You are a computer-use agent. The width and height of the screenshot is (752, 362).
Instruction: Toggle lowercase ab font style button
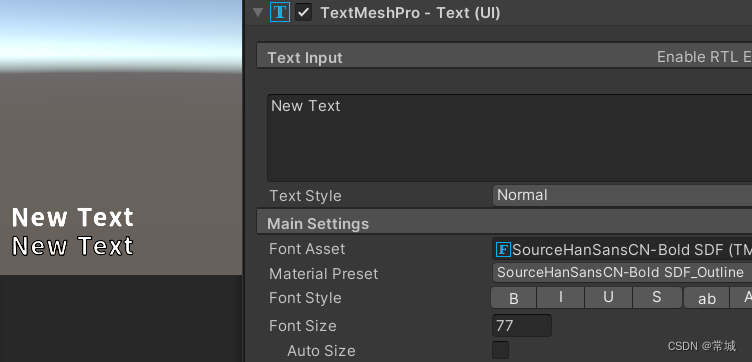pyautogui.click(x=706, y=298)
